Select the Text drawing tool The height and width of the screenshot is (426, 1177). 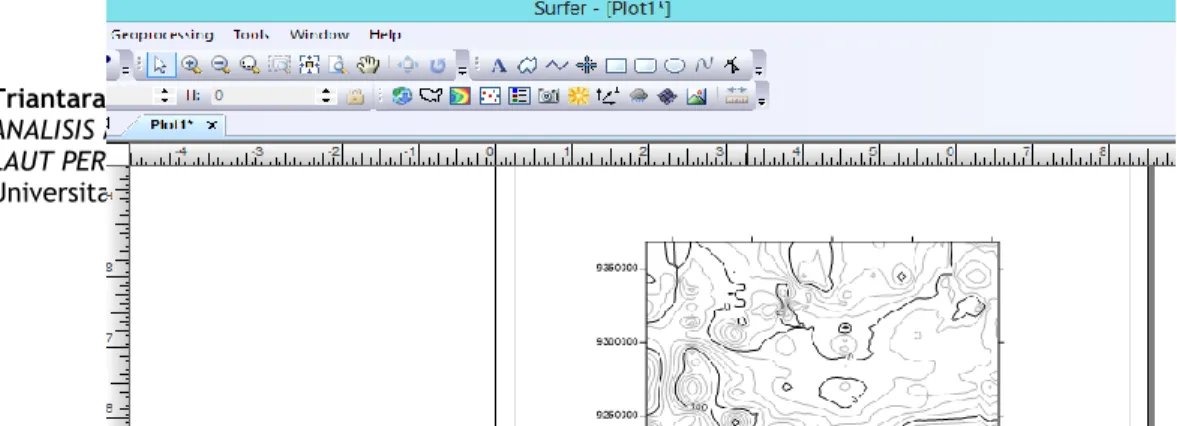tap(498, 66)
